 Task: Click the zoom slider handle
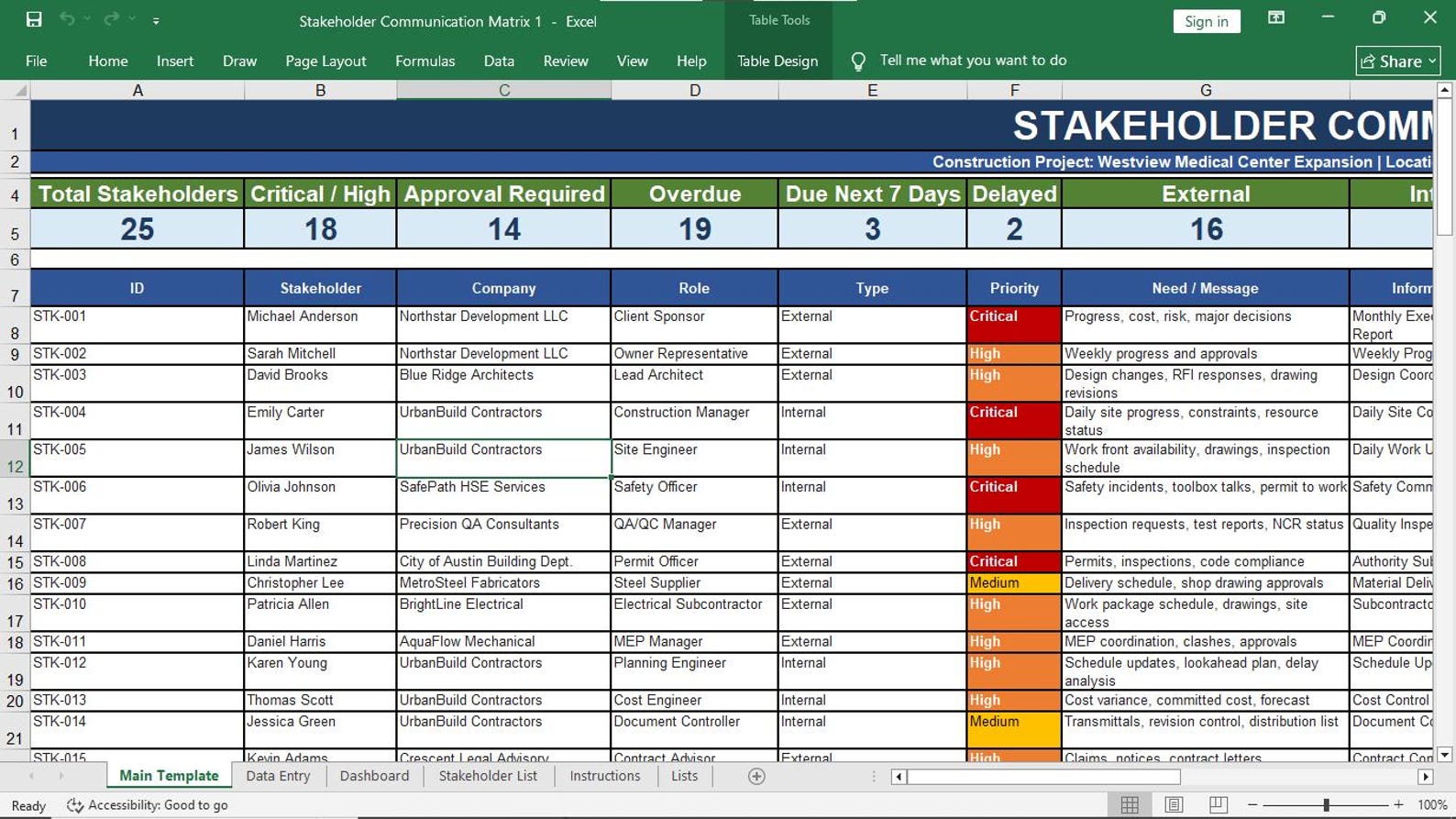[1326, 804]
